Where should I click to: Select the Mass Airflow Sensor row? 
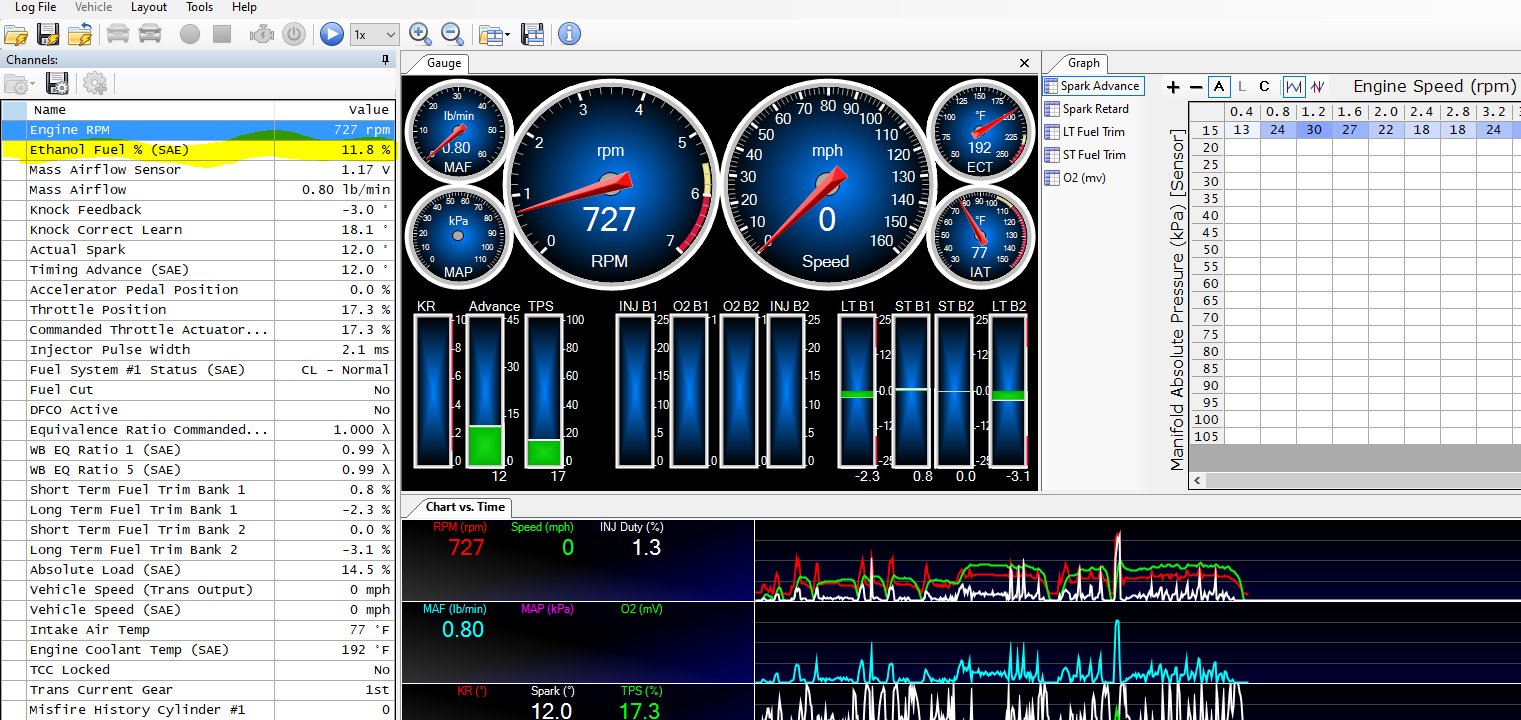tap(197, 170)
